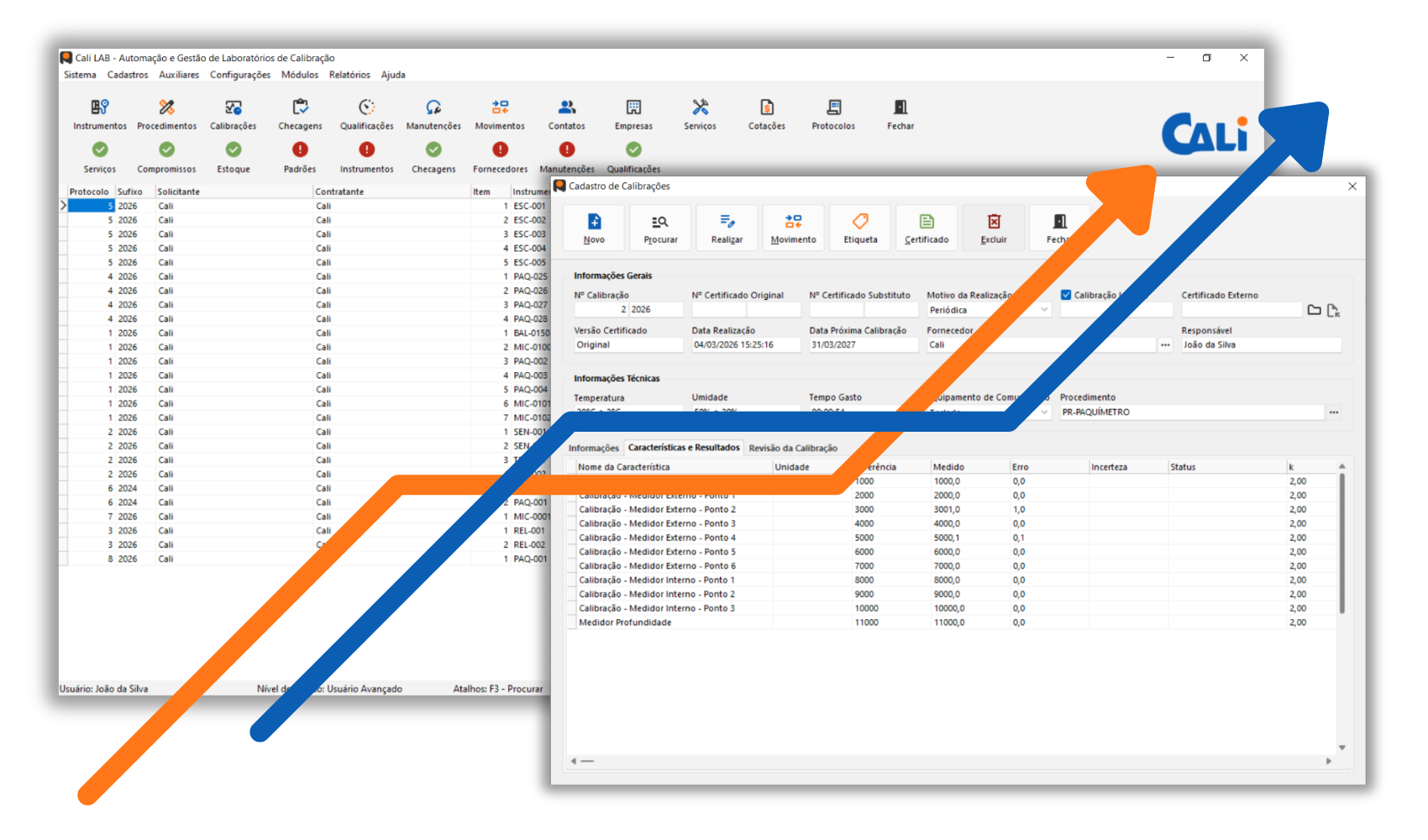1428x840 pixels.
Task: Click the Excluir delete icon
Action: point(994,223)
